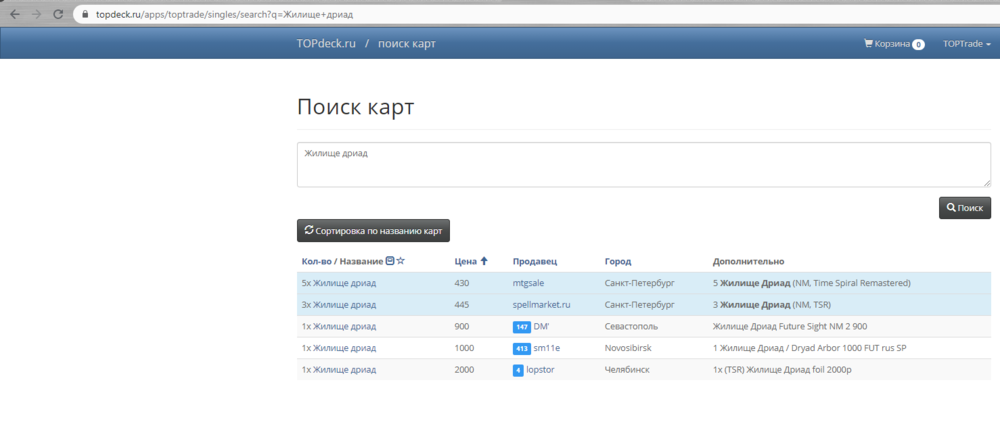Click the browser forward arrow
1000x422 pixels.
pyautogui.click(x=37, y=15)
